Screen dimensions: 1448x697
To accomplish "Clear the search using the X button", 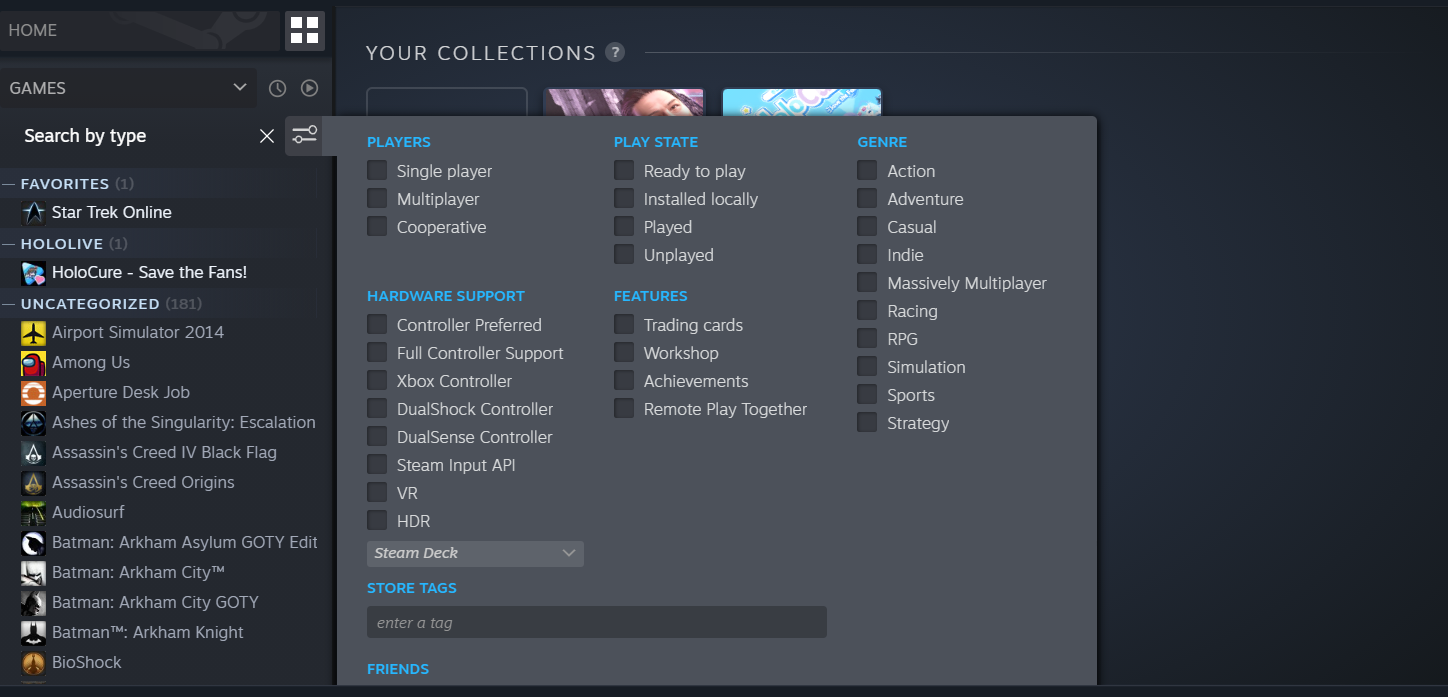I will [266, 135].
